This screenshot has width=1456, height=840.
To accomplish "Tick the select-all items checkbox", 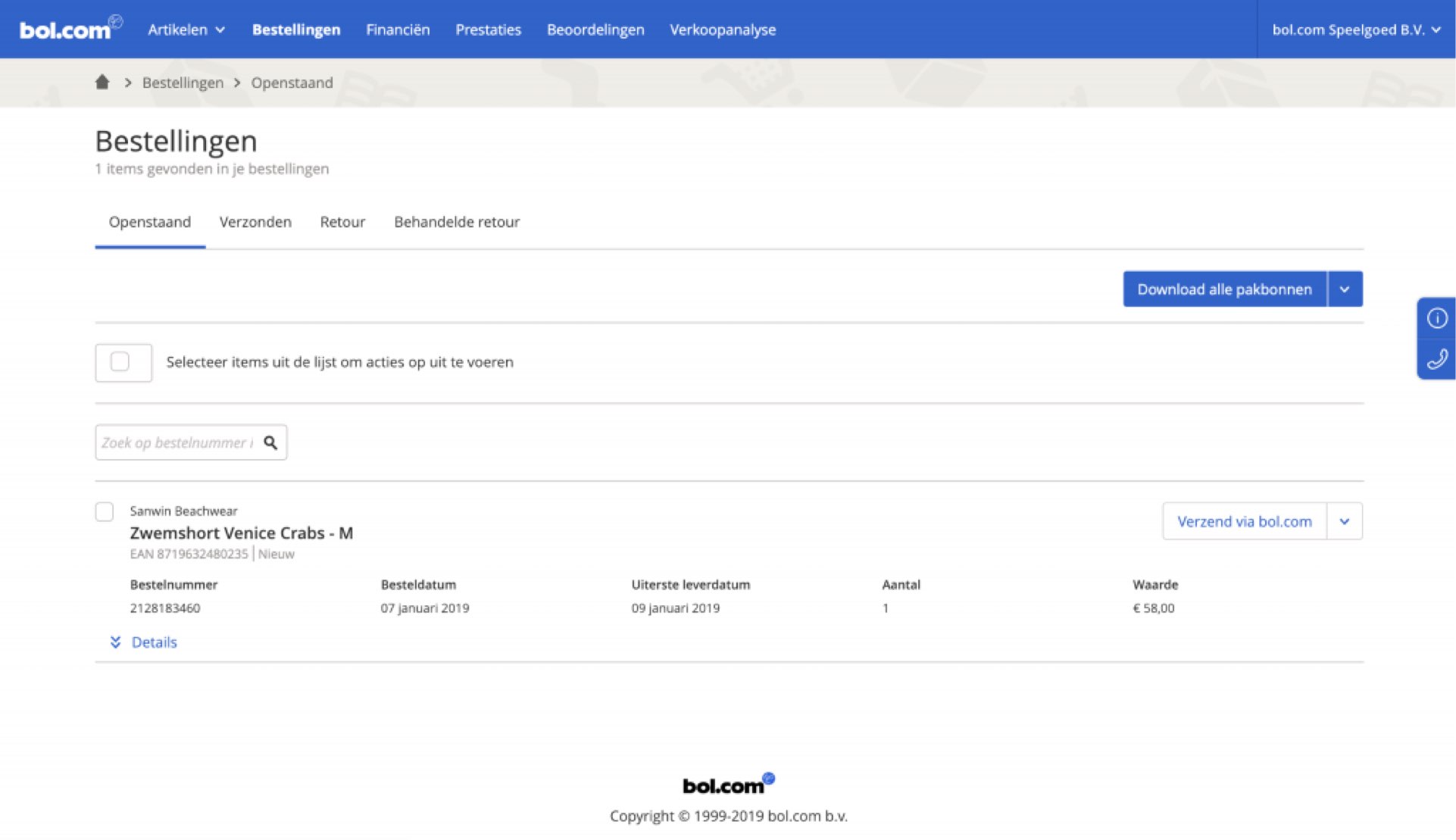I will coord(120,362).
